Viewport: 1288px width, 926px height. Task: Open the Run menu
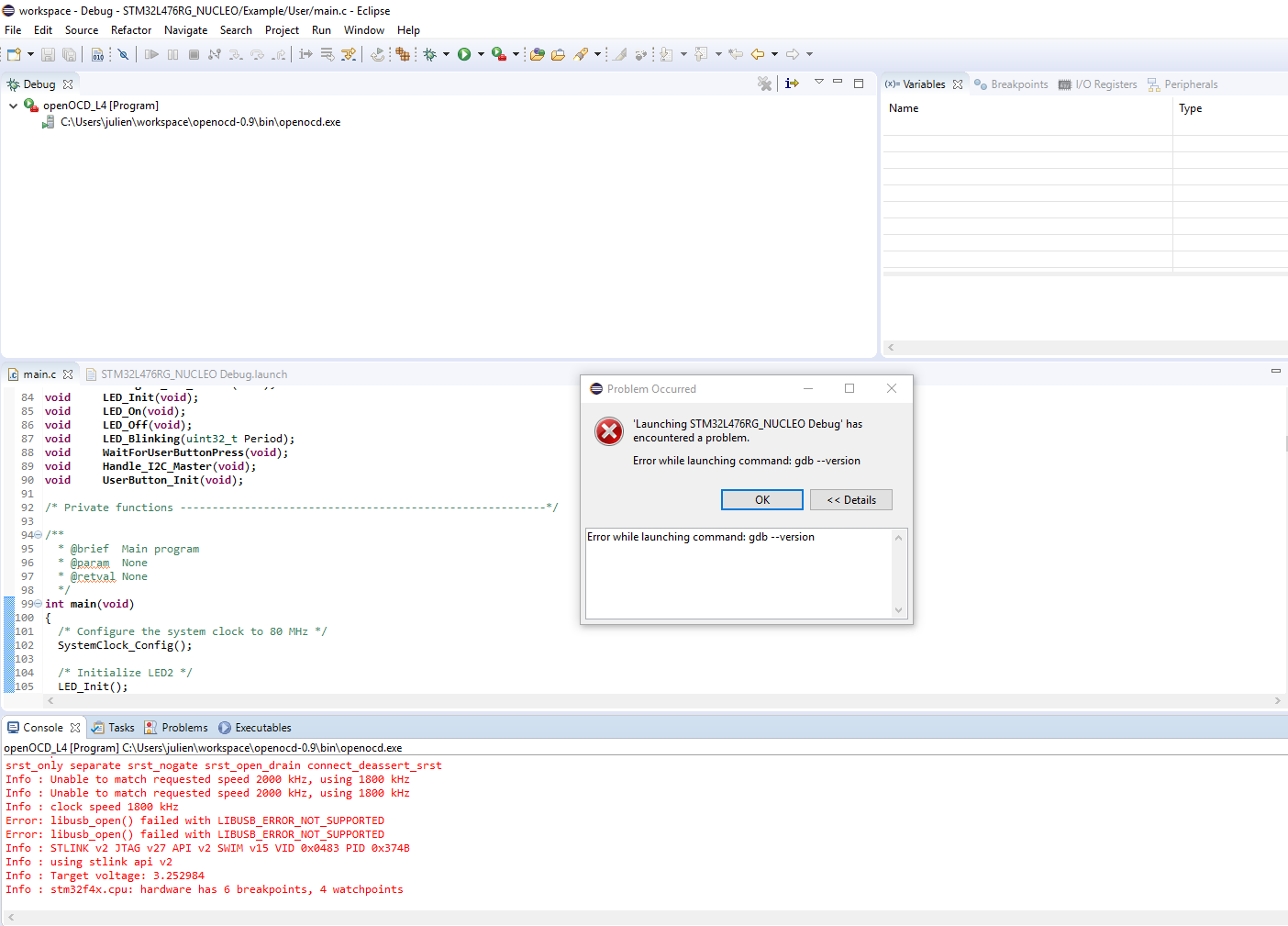(321, 30)
